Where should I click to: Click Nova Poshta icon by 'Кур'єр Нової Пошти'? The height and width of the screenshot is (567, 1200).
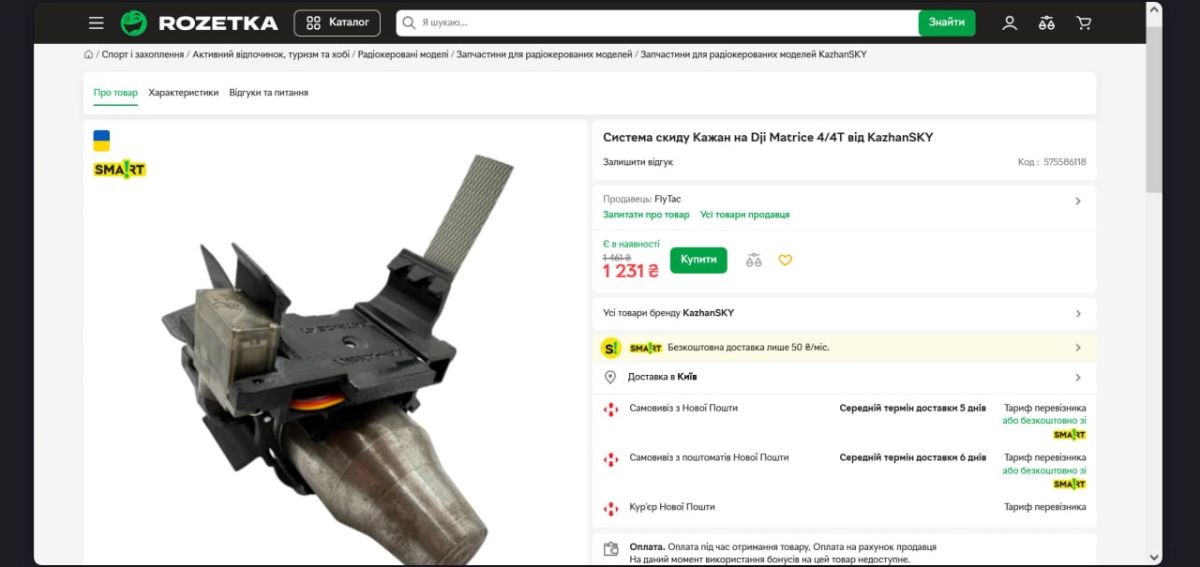point(611,508)
